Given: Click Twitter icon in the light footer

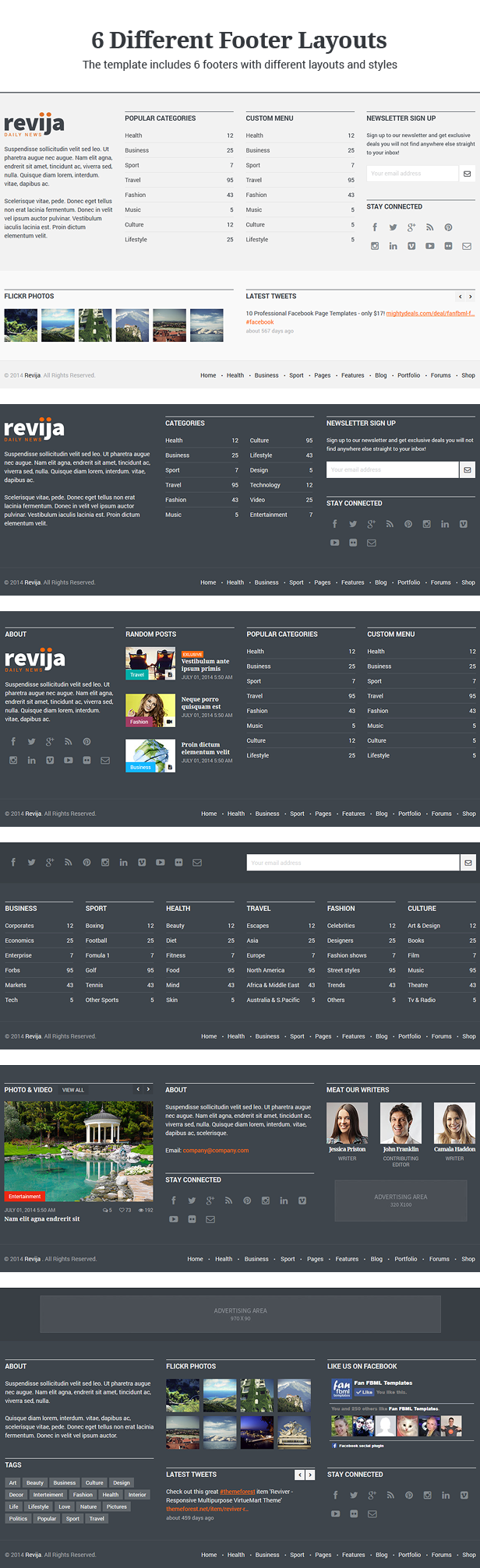Looking at the screenshot, I should pyautogui.click(x=393, y=227).
